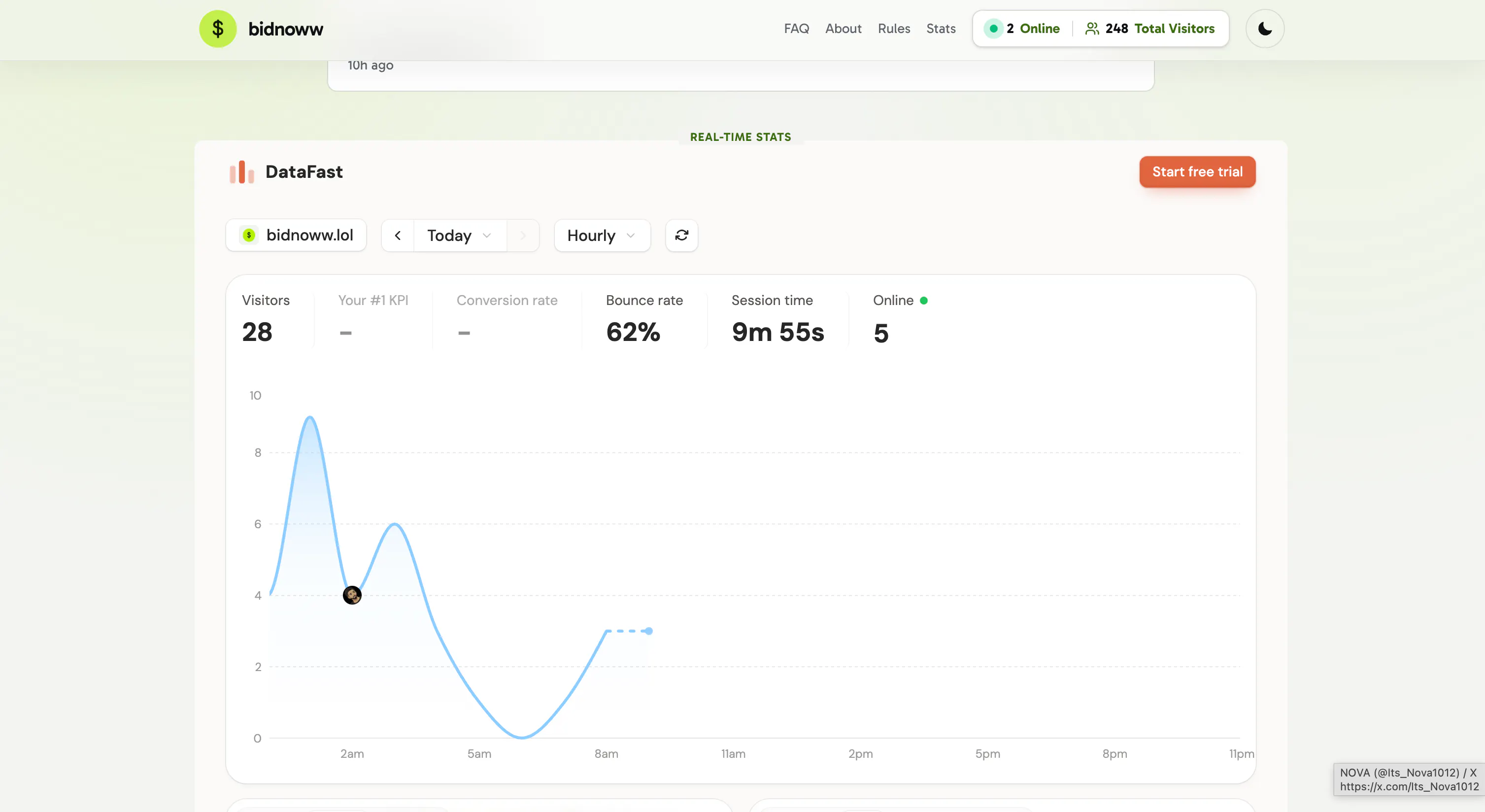The image size is (1485, 812).
Task: Open the DataFast brand link
Action: tap(304, 172)
